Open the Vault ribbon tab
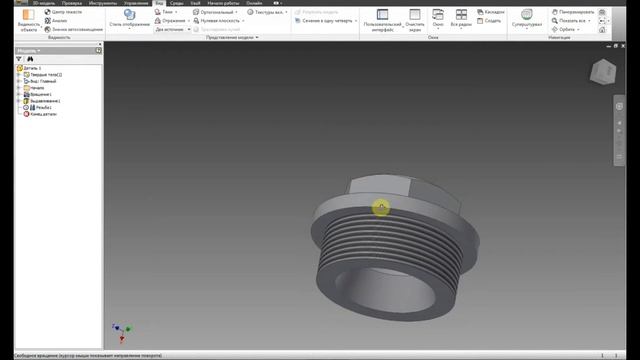Image resolution: width=640 pixels, height=360 pixels. (x=195, y=3)
